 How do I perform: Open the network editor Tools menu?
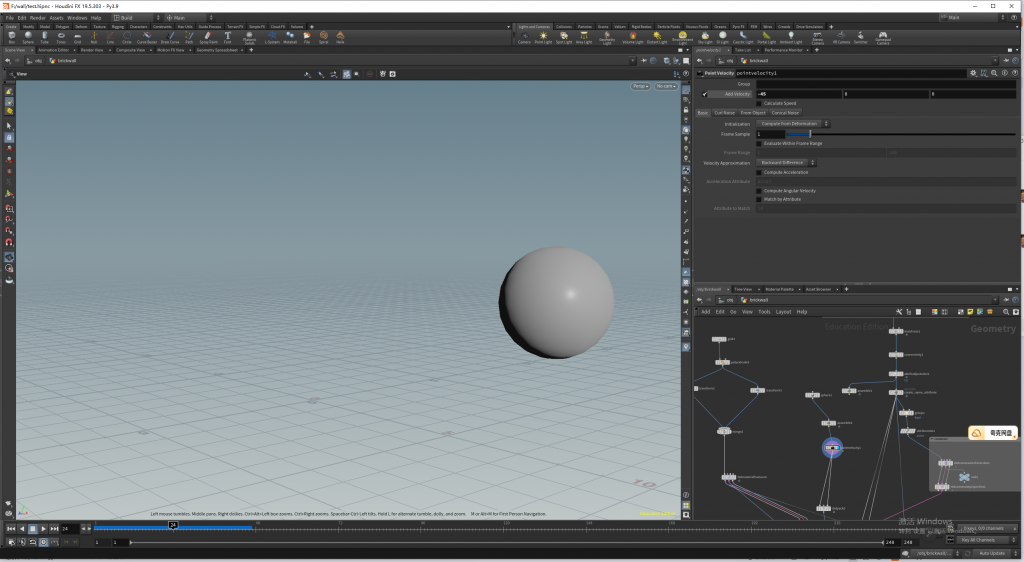[764, 312]
